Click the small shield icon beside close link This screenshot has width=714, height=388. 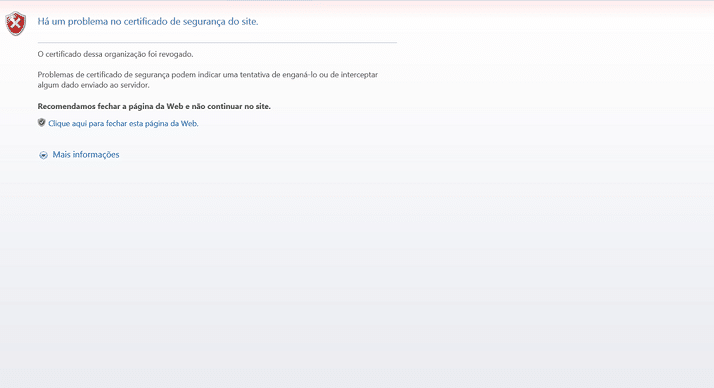click(x=41, y=123)
